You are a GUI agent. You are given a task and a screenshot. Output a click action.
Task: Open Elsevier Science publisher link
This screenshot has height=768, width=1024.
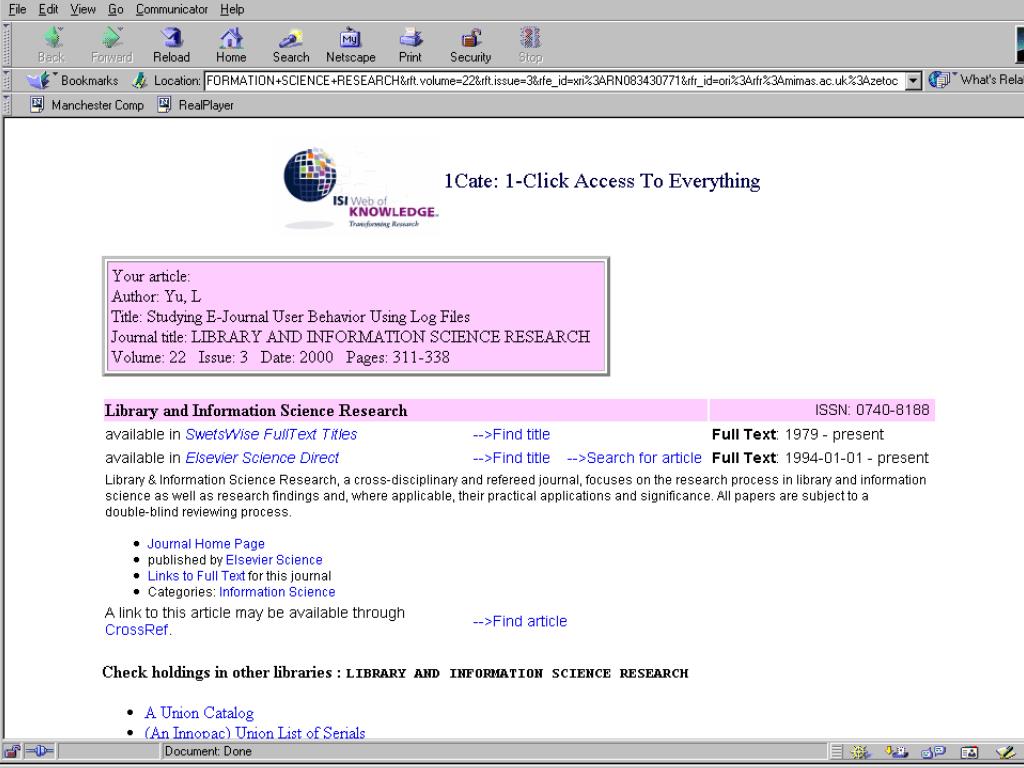[x=274, y=560]
